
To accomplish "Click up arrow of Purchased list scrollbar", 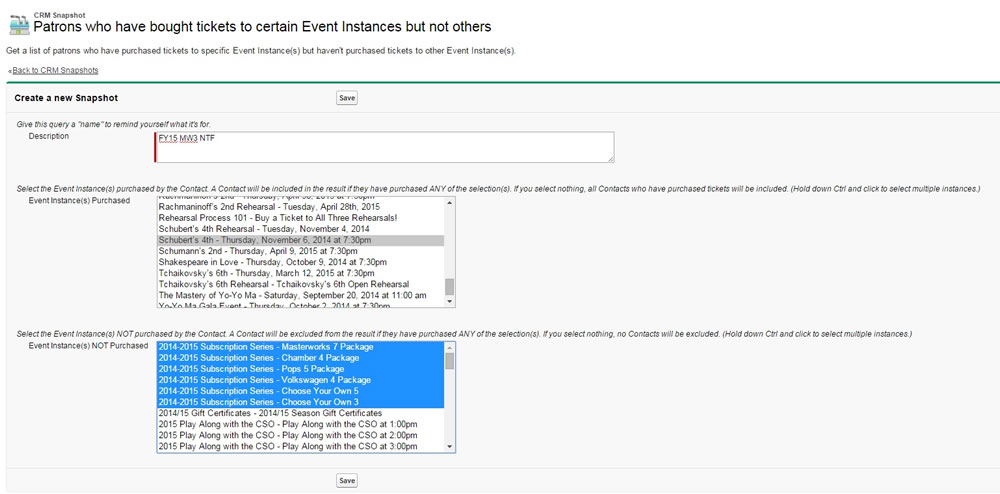I will click(x=450, y=202).
